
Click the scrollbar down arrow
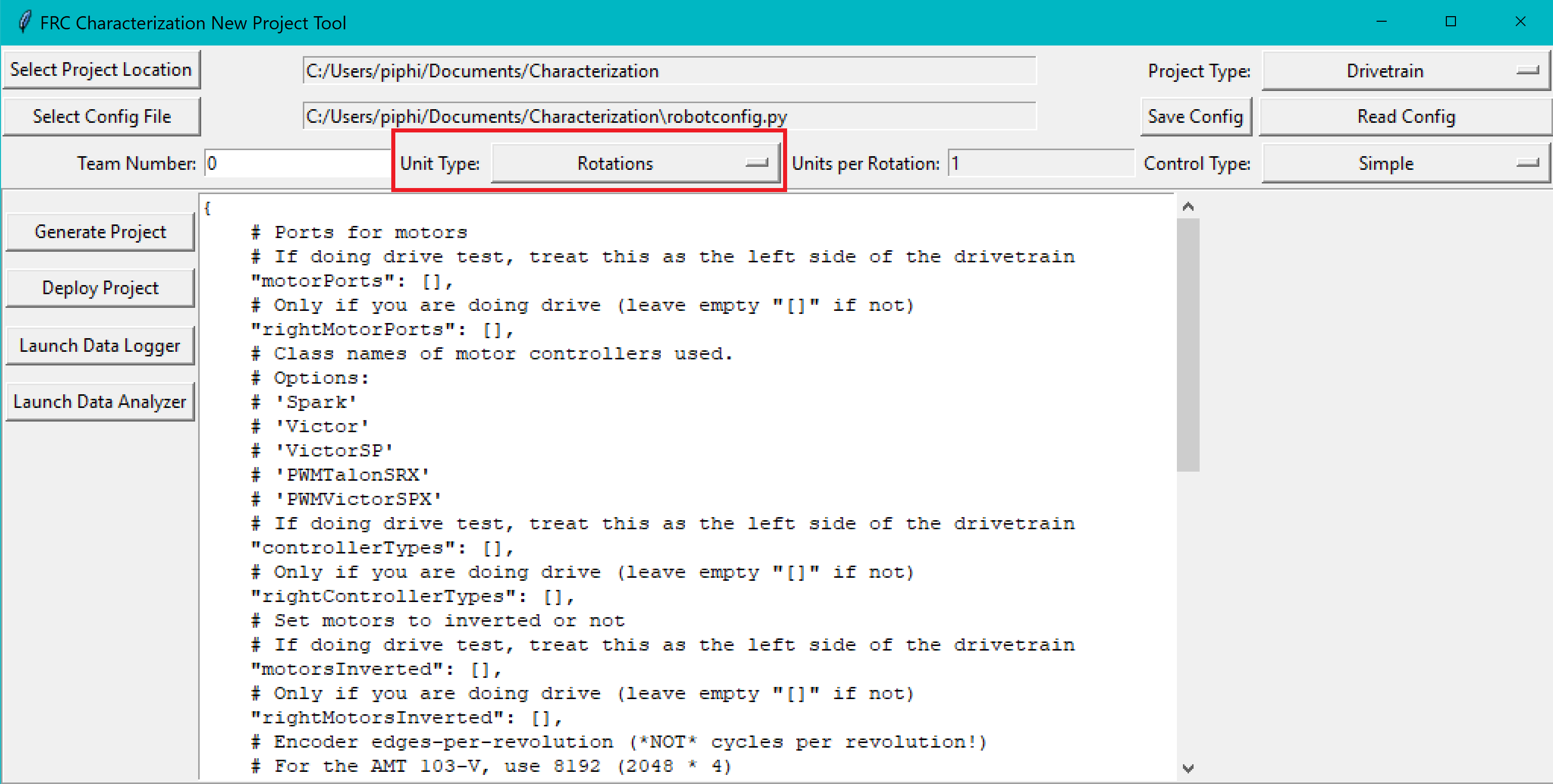click(1187, 768)
